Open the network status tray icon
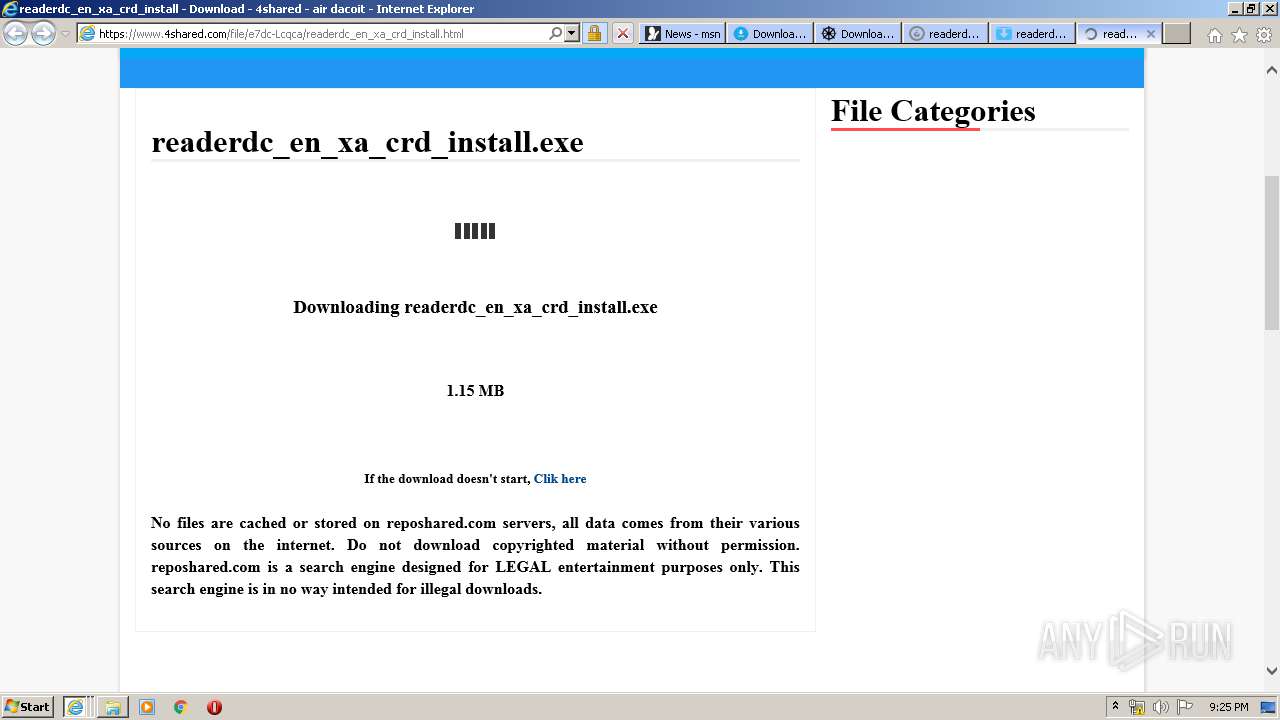This screenshot has height=720, width=1280. click(x=1137, y=707)
